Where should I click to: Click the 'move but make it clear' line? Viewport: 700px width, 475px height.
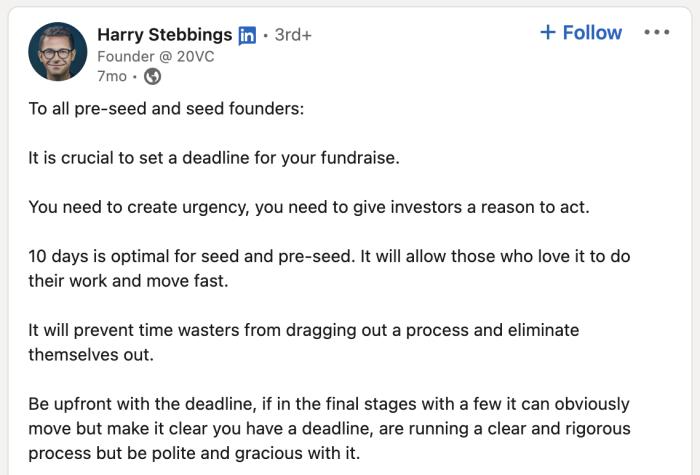(329, 429)
